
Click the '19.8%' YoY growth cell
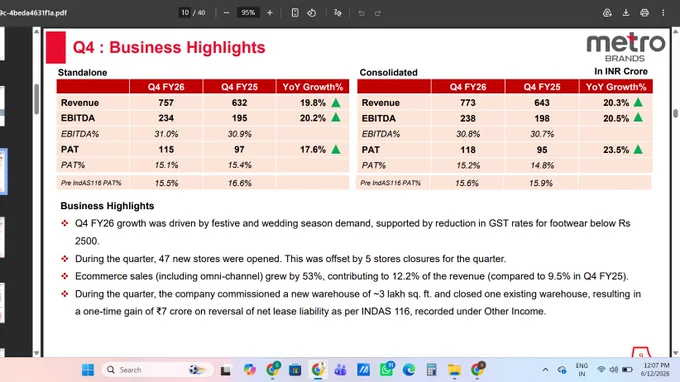tap(313, 103)
